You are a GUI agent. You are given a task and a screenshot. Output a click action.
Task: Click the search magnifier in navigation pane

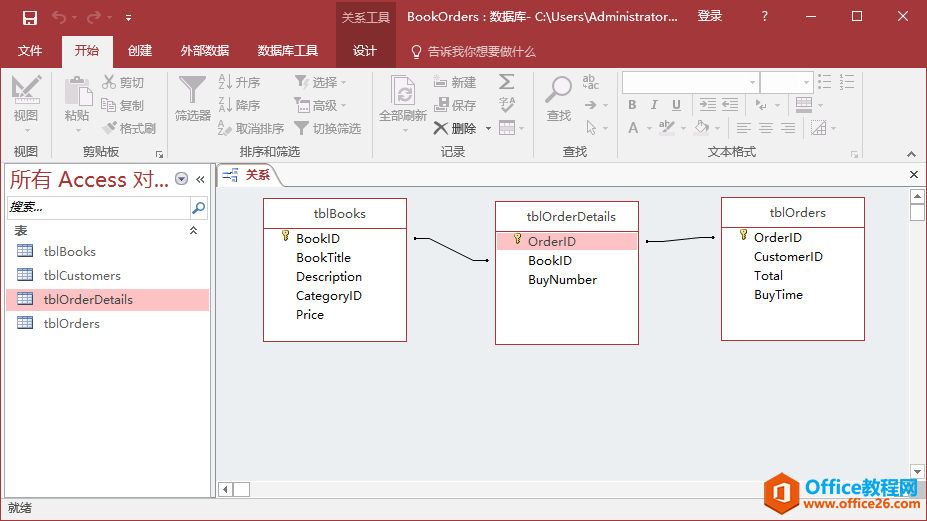(x=198, y=207)
